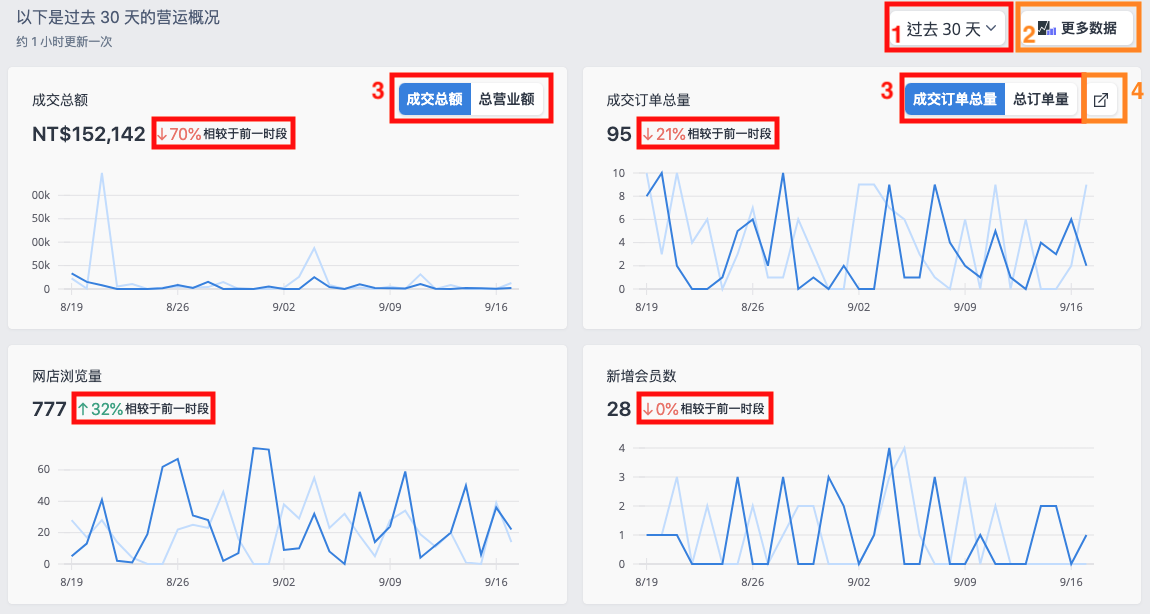Click the 28 new members value

[x=619, y=409]
